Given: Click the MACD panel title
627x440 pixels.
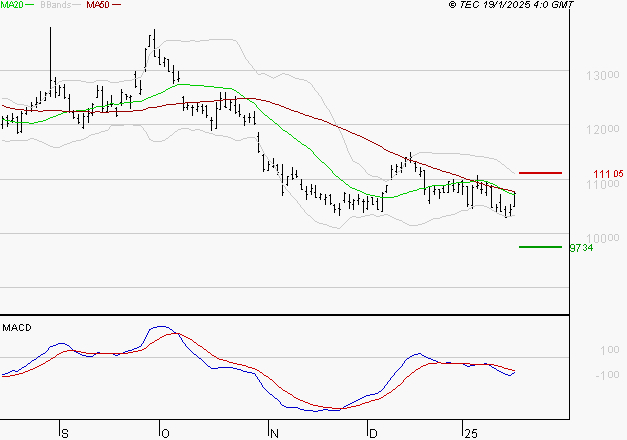Looking at the screenshot, I should (17, 327).
